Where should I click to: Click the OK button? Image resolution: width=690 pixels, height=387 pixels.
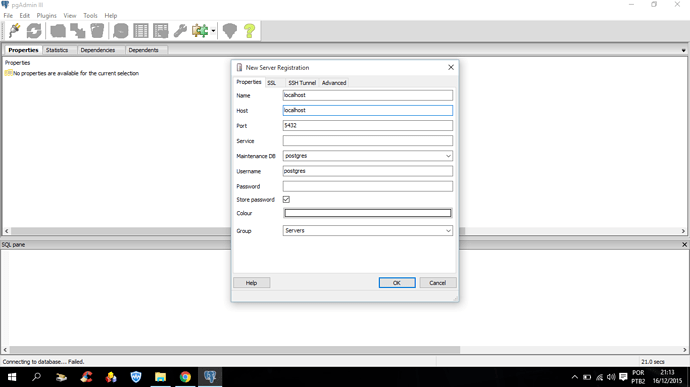(x=397, y=283)
